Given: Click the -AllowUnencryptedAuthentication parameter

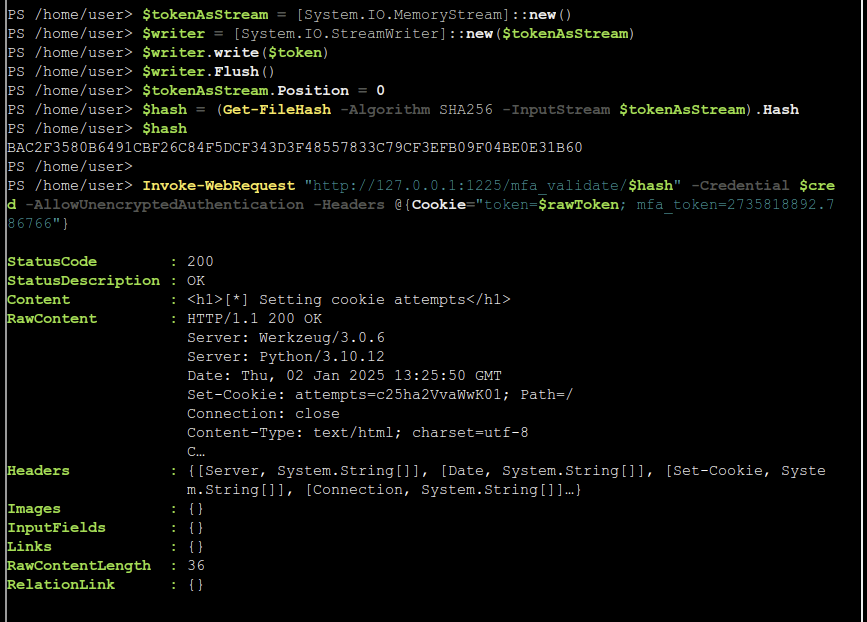Looking at the screenshot, I should click(165, 205).
